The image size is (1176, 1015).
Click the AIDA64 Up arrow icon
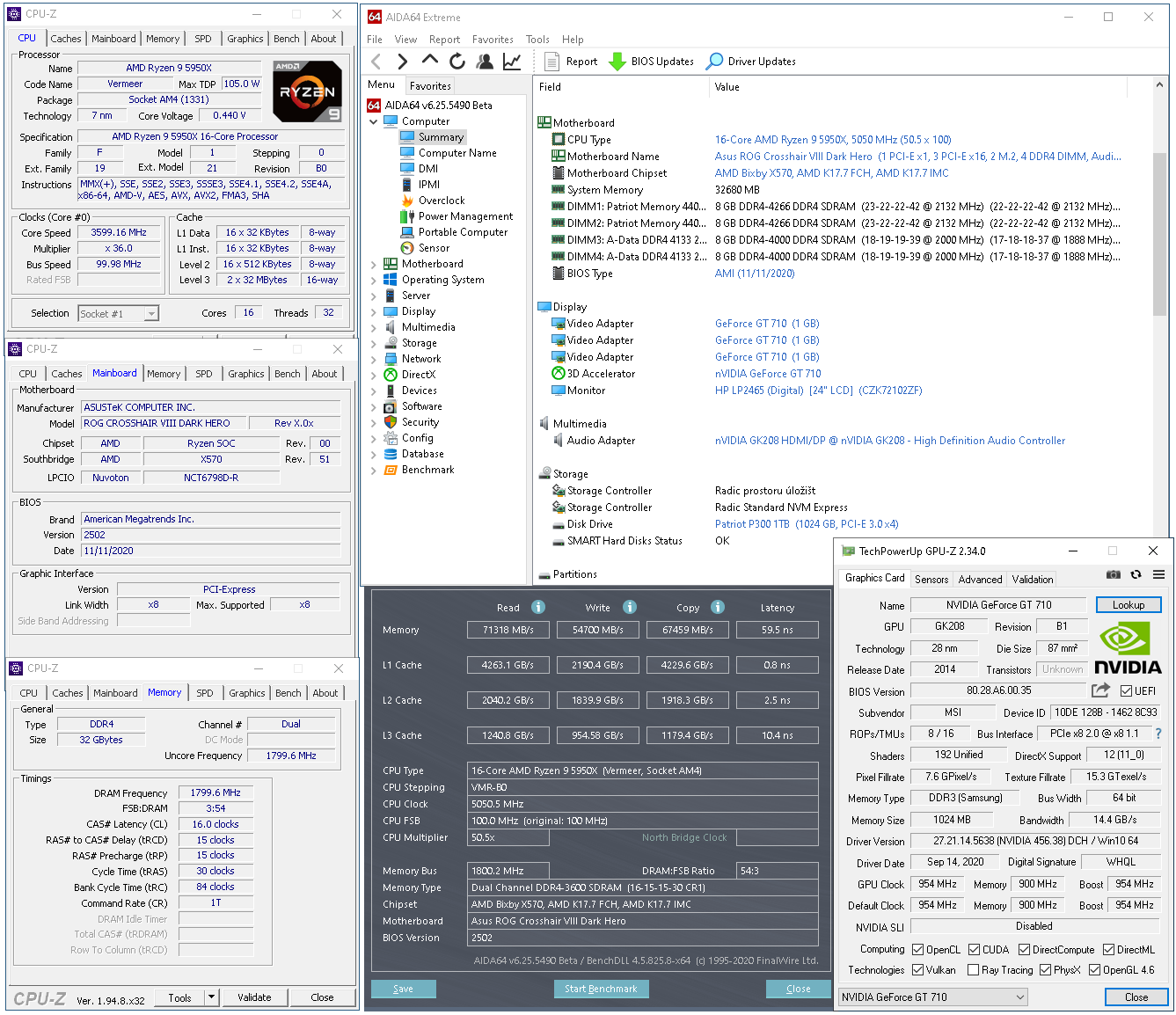tap(429, 60)
